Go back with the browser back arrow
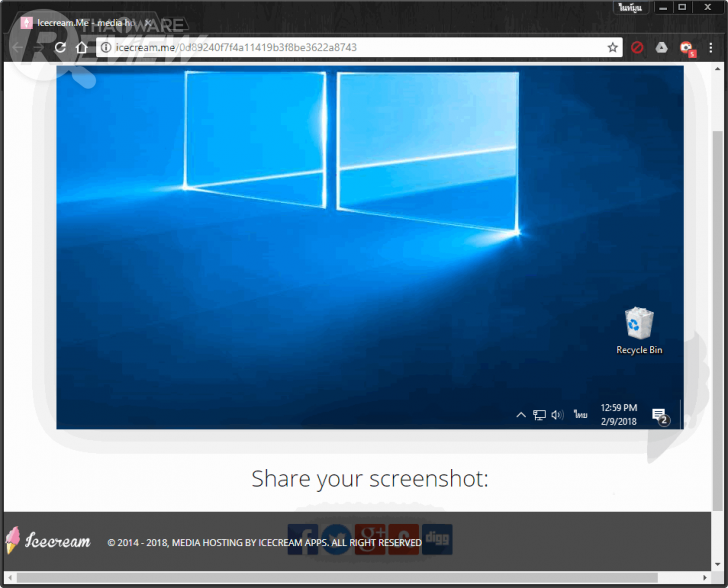Image resolution: width=728 pixels, height=588 pixels. point(18,47)
